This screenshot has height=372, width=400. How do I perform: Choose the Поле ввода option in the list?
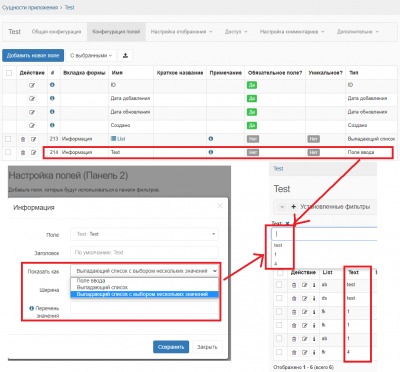(144, 281)
